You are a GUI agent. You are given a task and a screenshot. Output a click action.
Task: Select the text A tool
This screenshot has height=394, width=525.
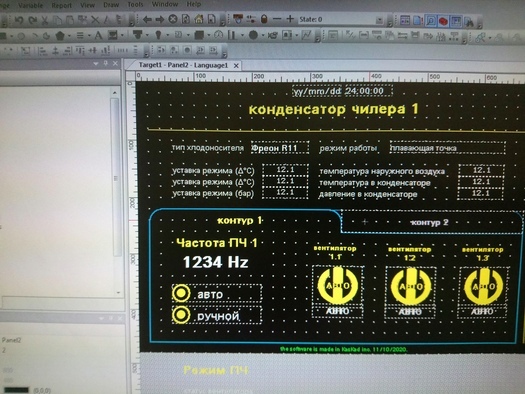(x=98, y=35)
